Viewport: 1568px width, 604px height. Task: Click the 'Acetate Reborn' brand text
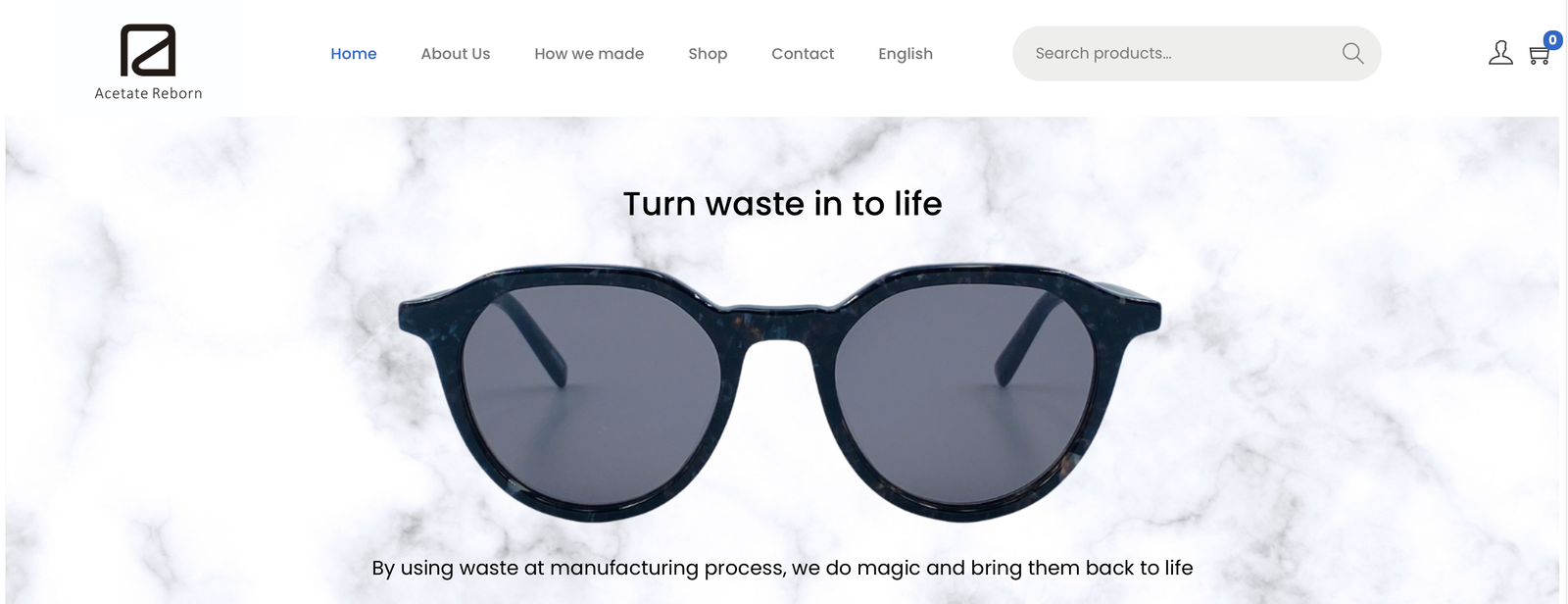click(x=148, y=93)
